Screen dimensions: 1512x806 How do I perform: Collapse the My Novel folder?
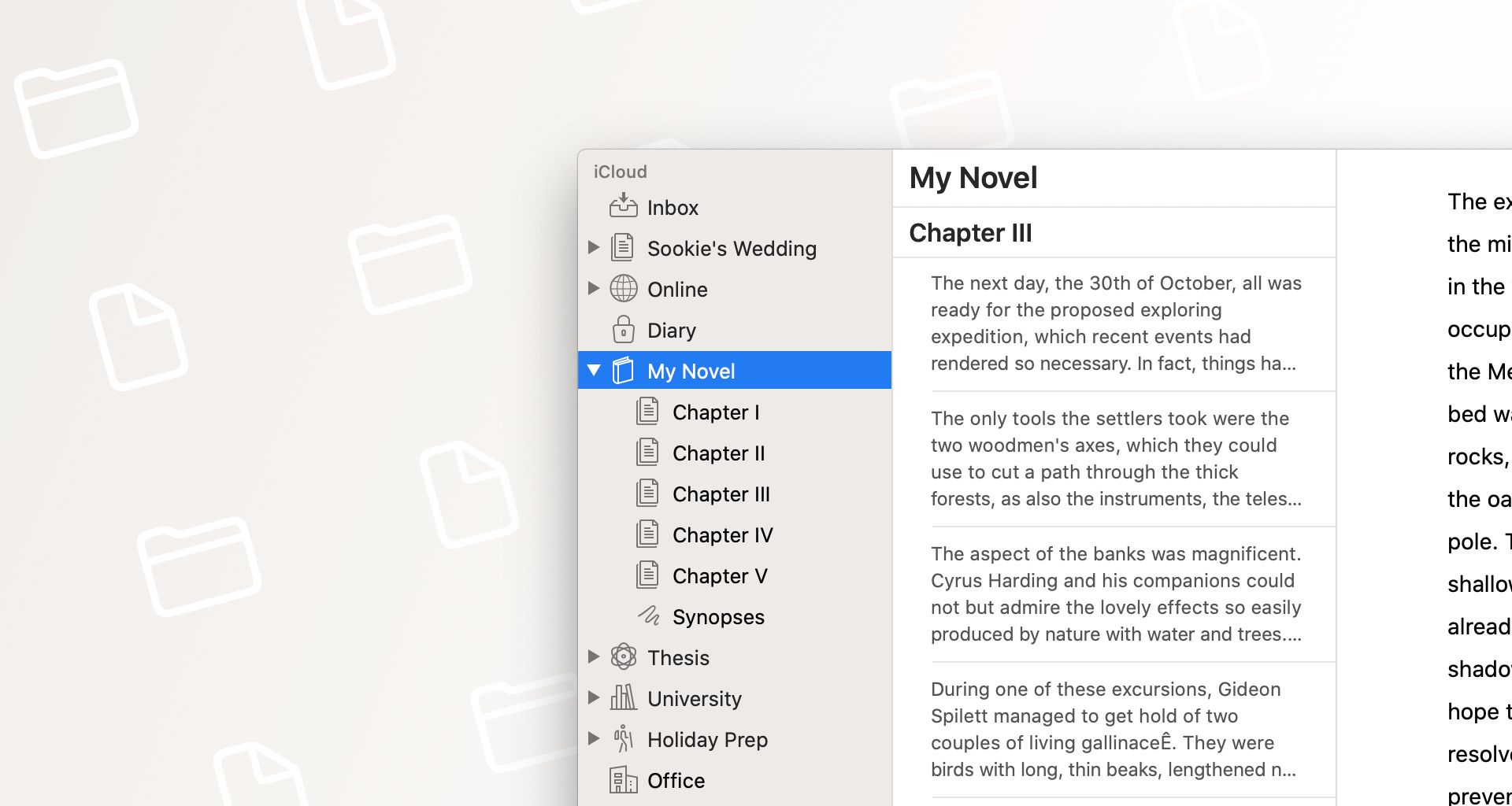(x=594, y=370)
